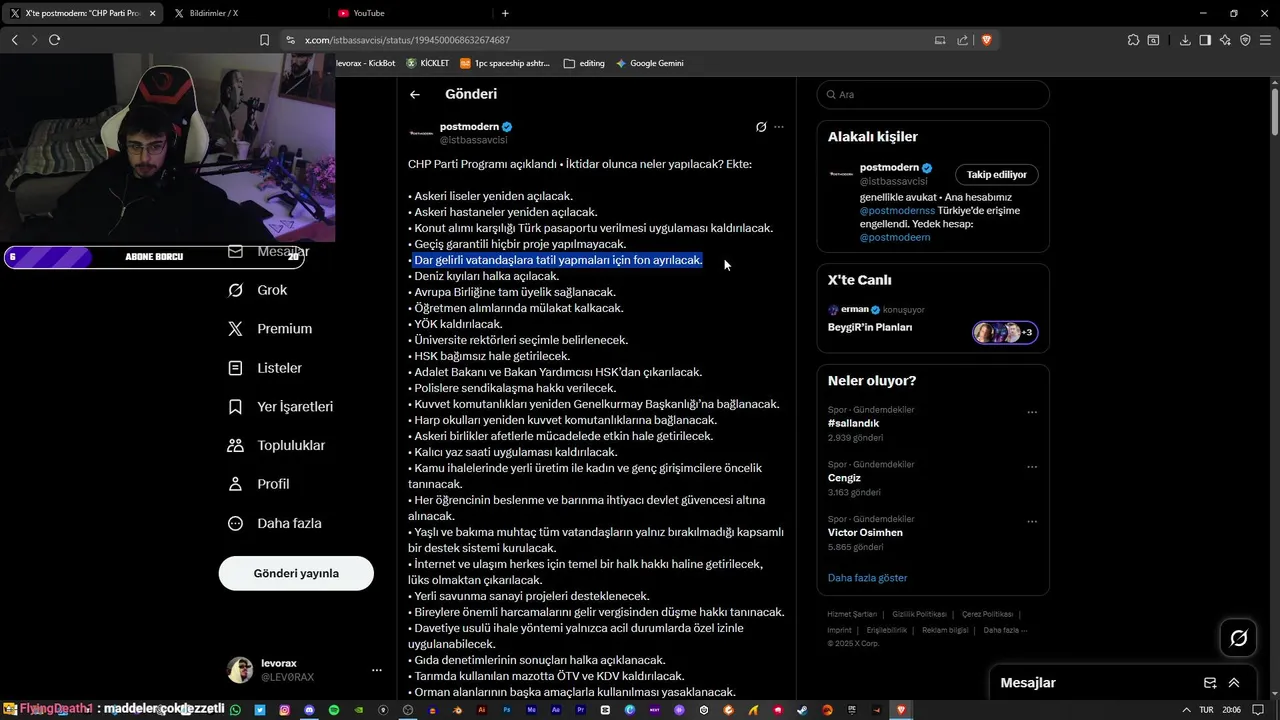Open Leo AI assistant icon
The width and height of the screenshot is (1280, 720).
coord(1225,40)
